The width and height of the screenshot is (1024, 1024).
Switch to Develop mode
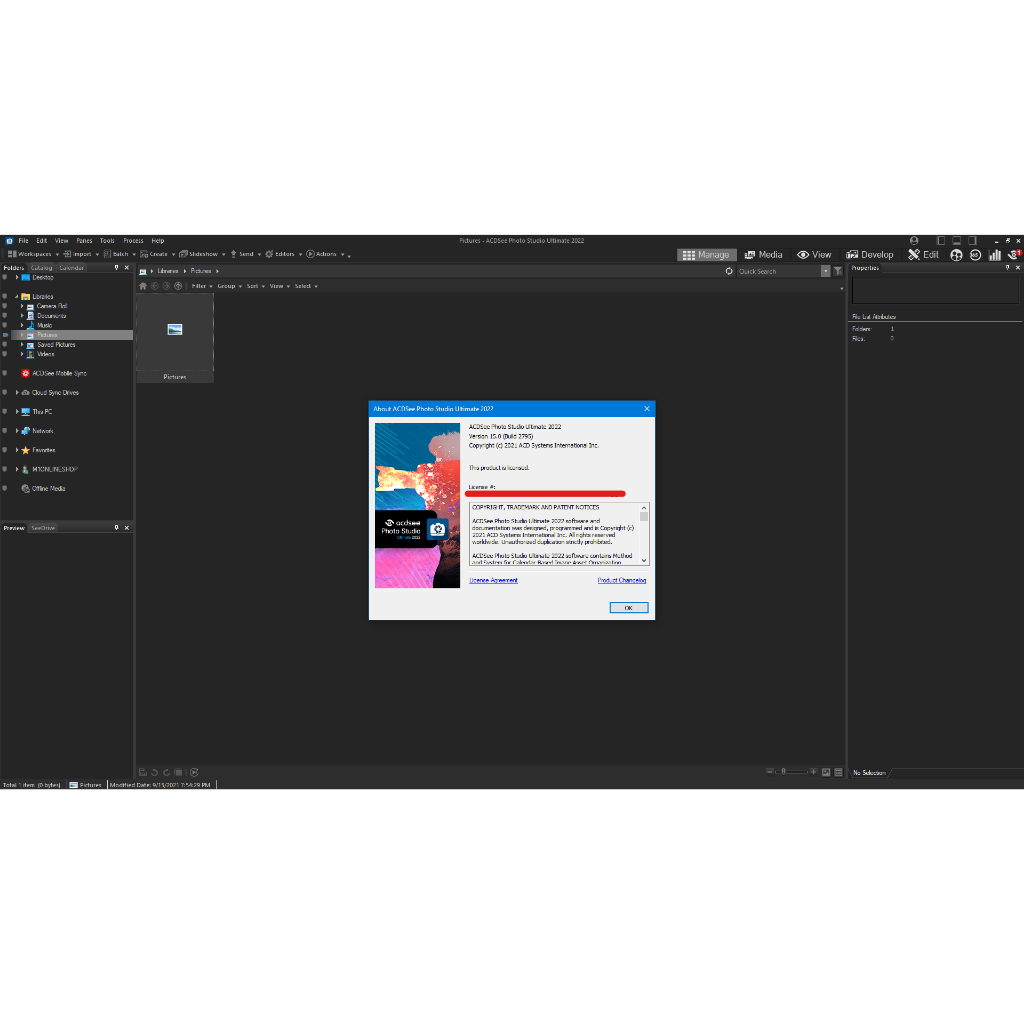[870, 255]
